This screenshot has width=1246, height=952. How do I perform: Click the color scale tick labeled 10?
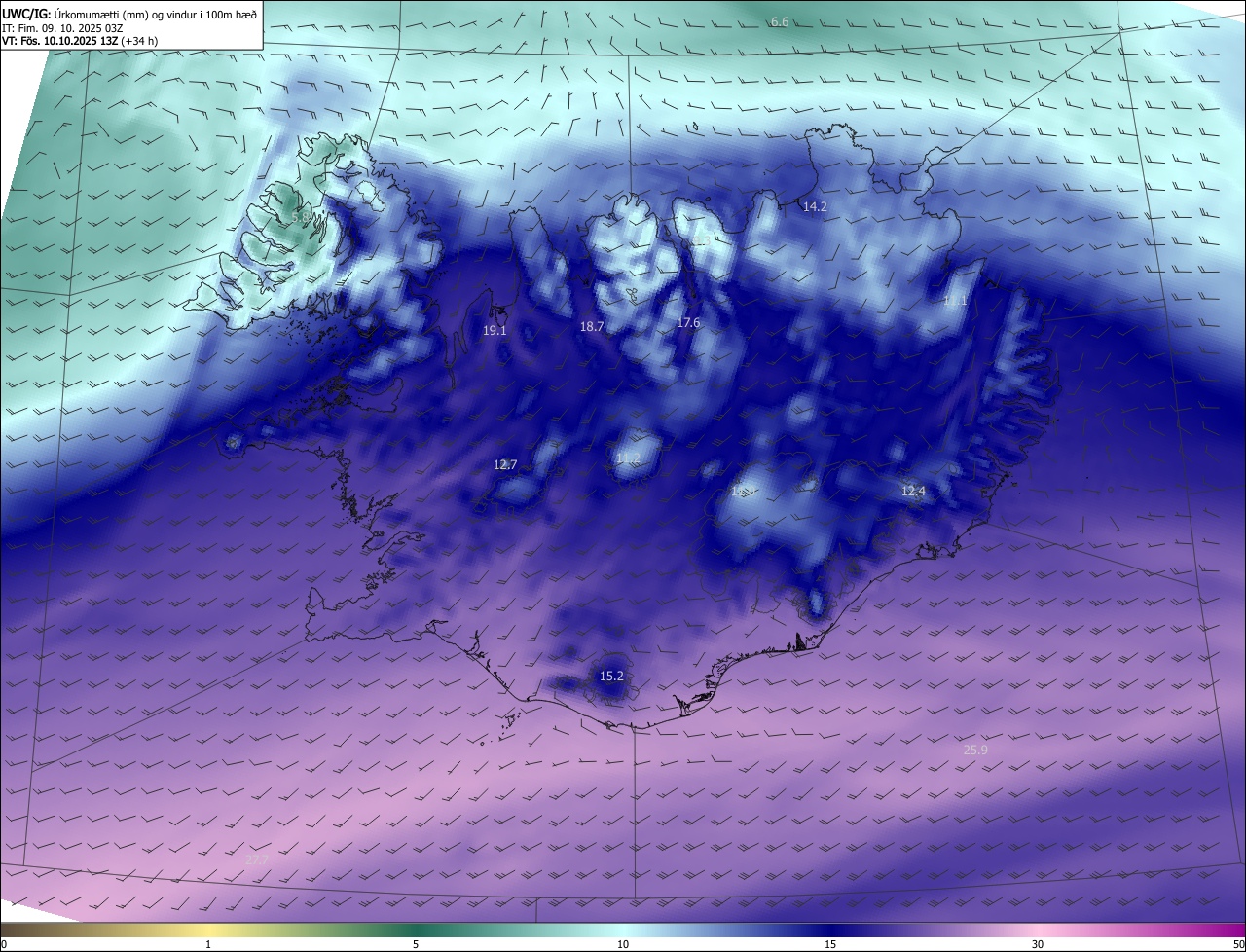pos(623,944)
